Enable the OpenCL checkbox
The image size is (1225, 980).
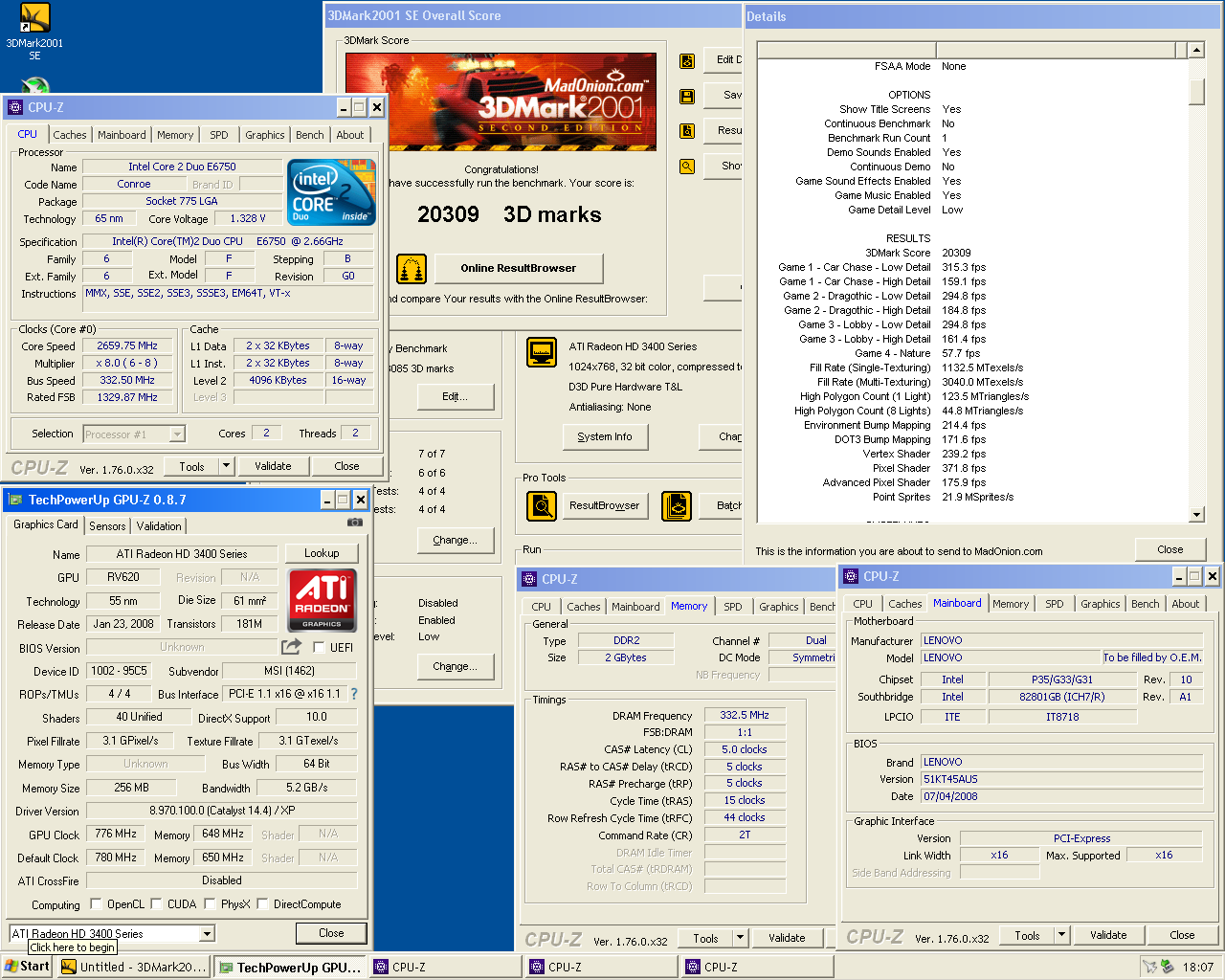[x=96, y=903]
